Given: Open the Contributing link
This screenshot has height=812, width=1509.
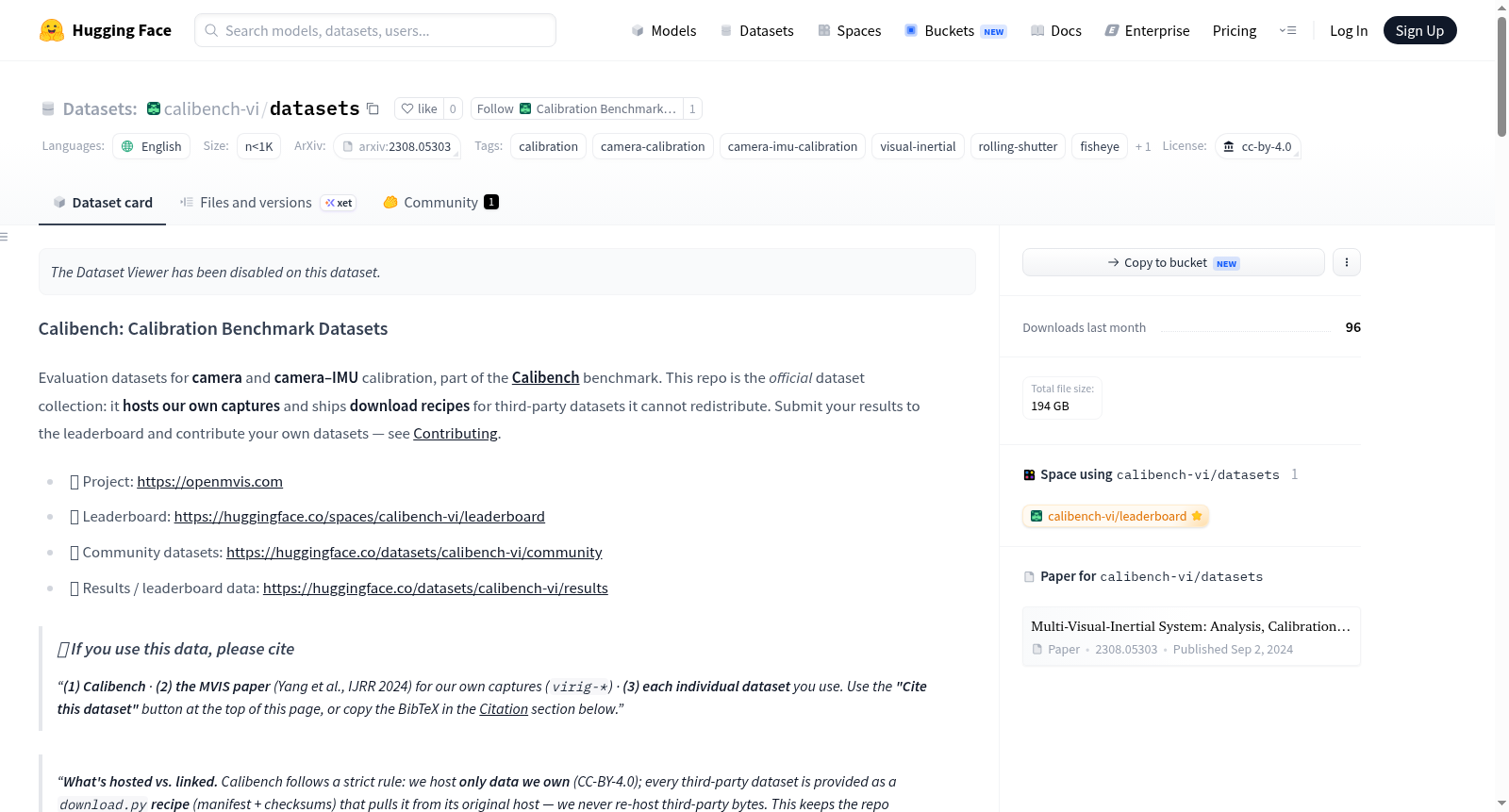Looking at the screenshot, I should click(455, 433).
